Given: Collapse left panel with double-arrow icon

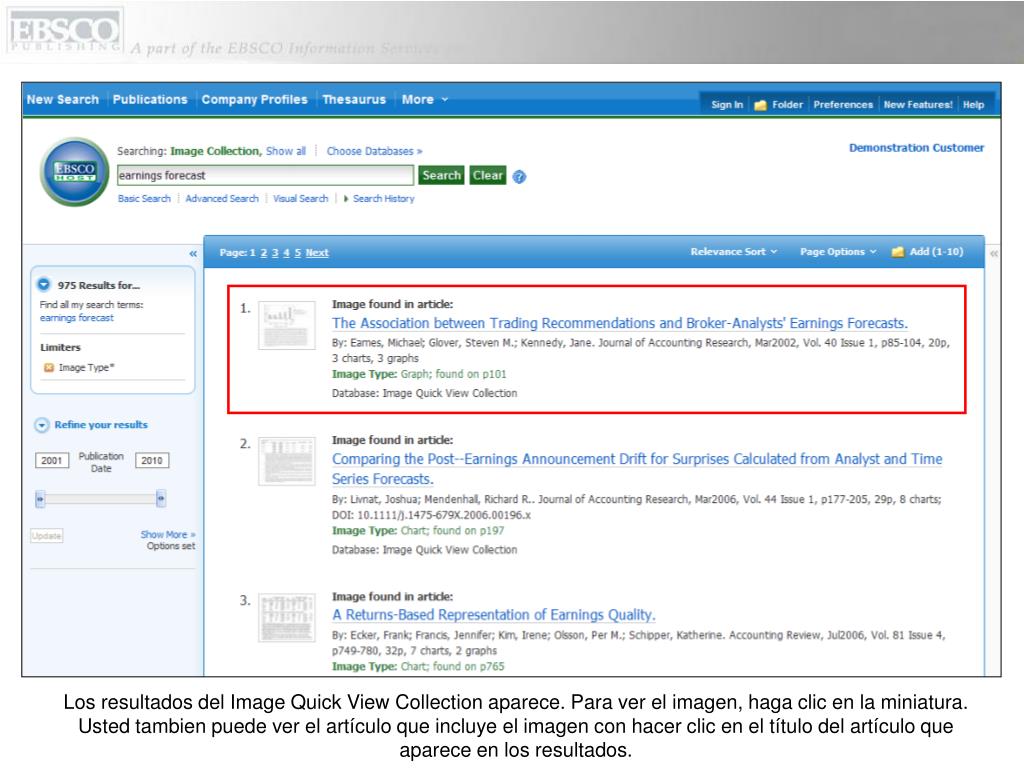Looking at the screenshot, I should coord(193,253).
